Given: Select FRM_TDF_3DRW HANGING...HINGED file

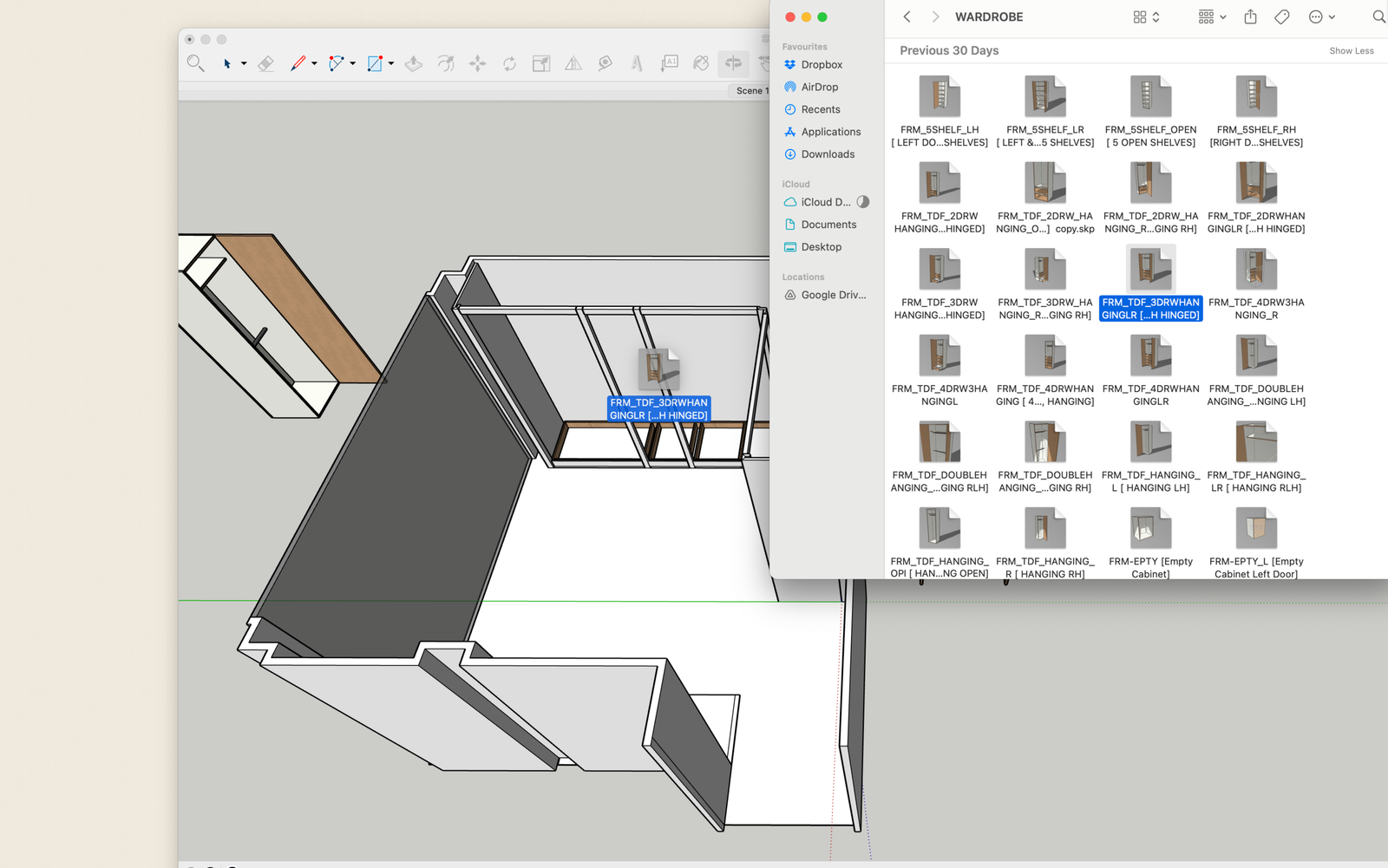Looking at the screenshot, I should tap(940, 269).
